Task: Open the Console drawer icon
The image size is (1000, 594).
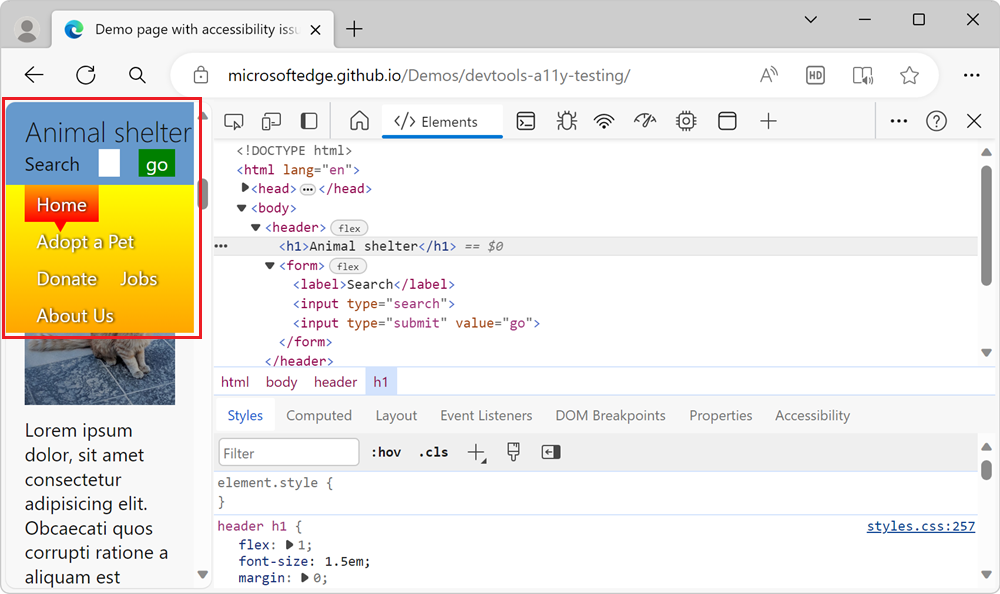Action: click(x=526, y=120)
